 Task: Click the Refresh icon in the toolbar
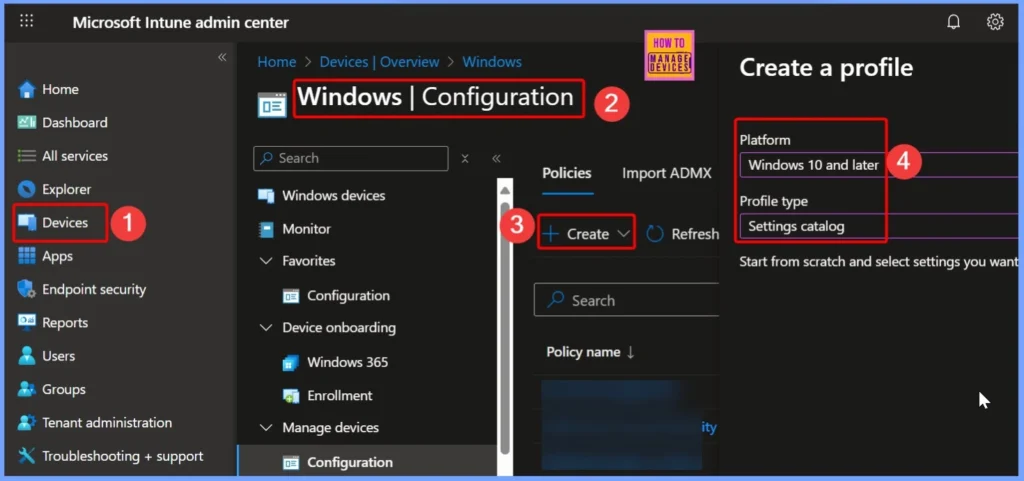click(x=655, y=234)
